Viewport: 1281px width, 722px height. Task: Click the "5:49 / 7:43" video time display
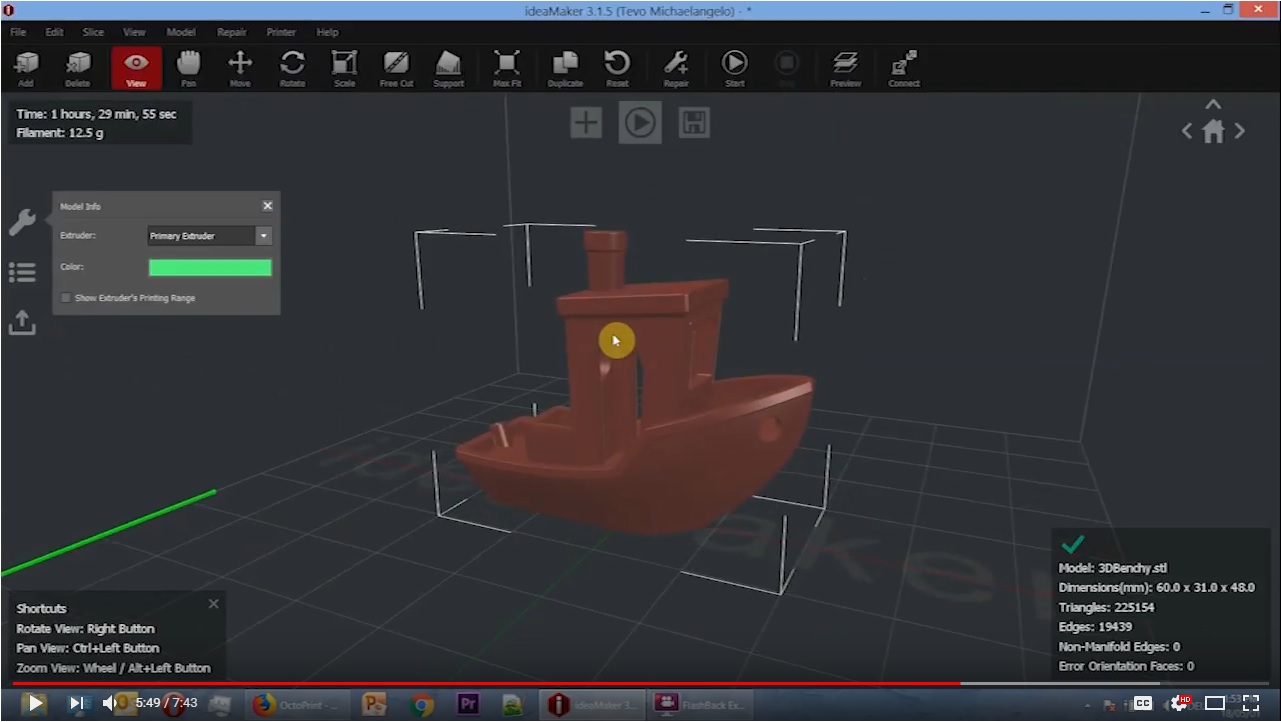[x=166, y=703]
